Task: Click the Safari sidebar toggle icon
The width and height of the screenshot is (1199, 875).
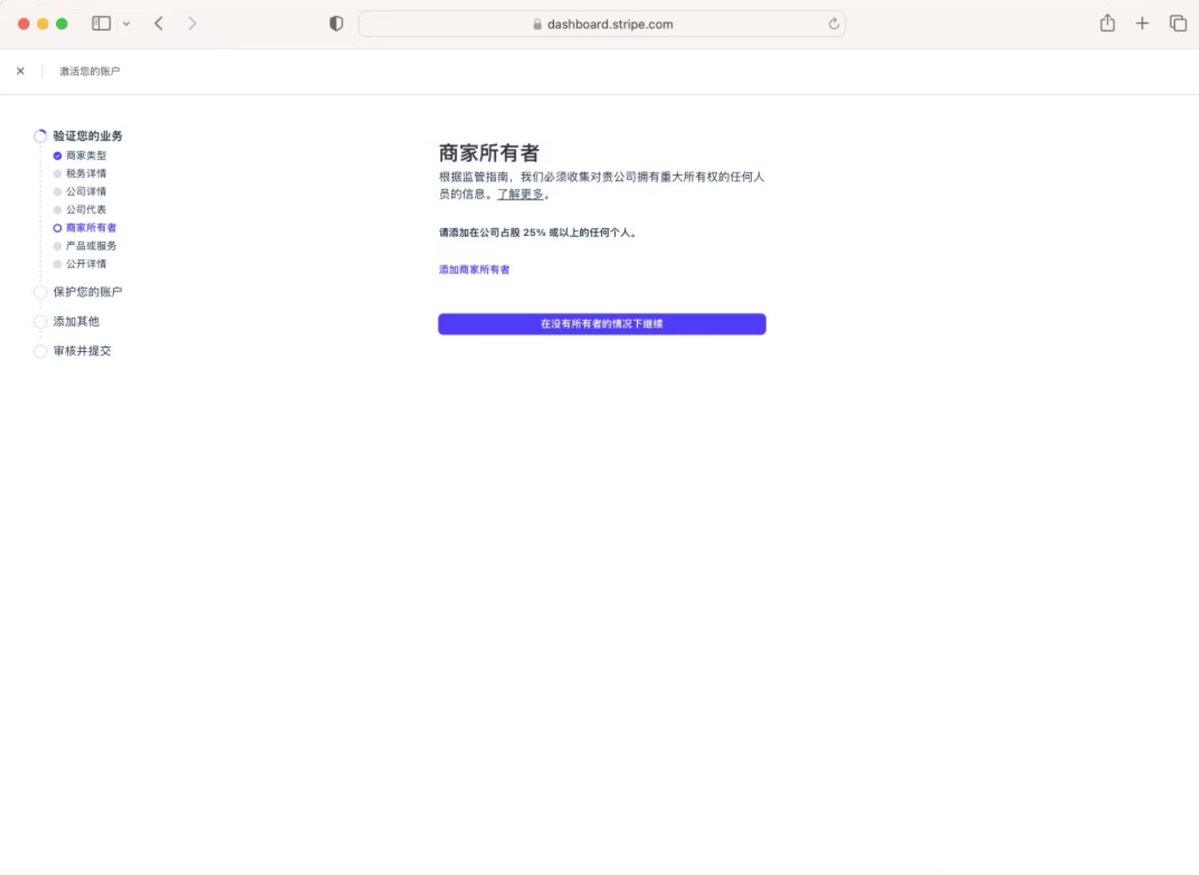Action: click(x=101, y=24)
